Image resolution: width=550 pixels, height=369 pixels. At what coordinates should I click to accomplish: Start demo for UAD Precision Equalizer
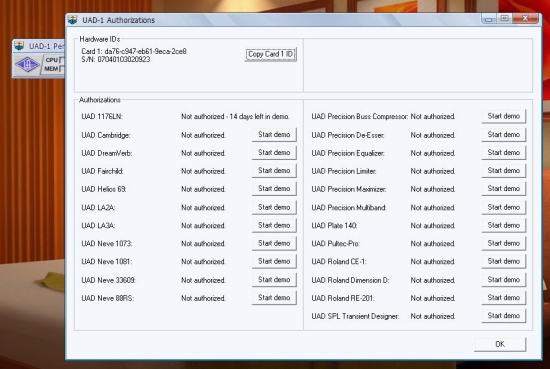[x=504, y=153]
